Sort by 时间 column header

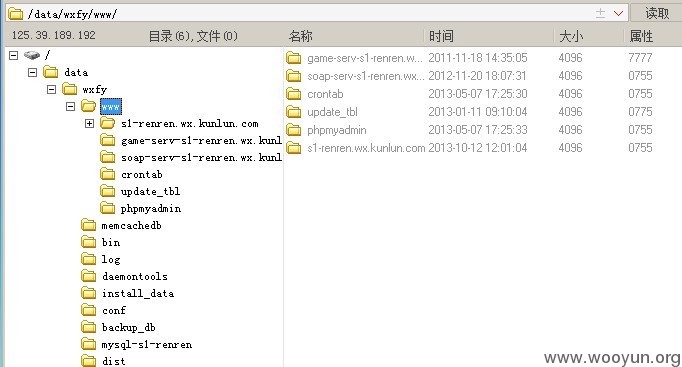(x=441, y=36)
